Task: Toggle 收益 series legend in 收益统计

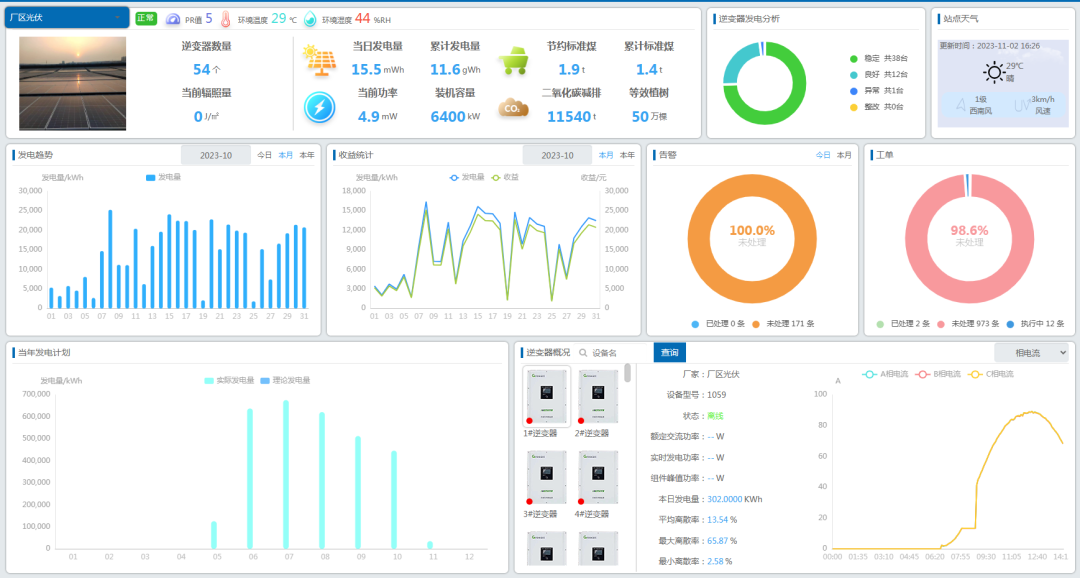Action: (505, 177)
